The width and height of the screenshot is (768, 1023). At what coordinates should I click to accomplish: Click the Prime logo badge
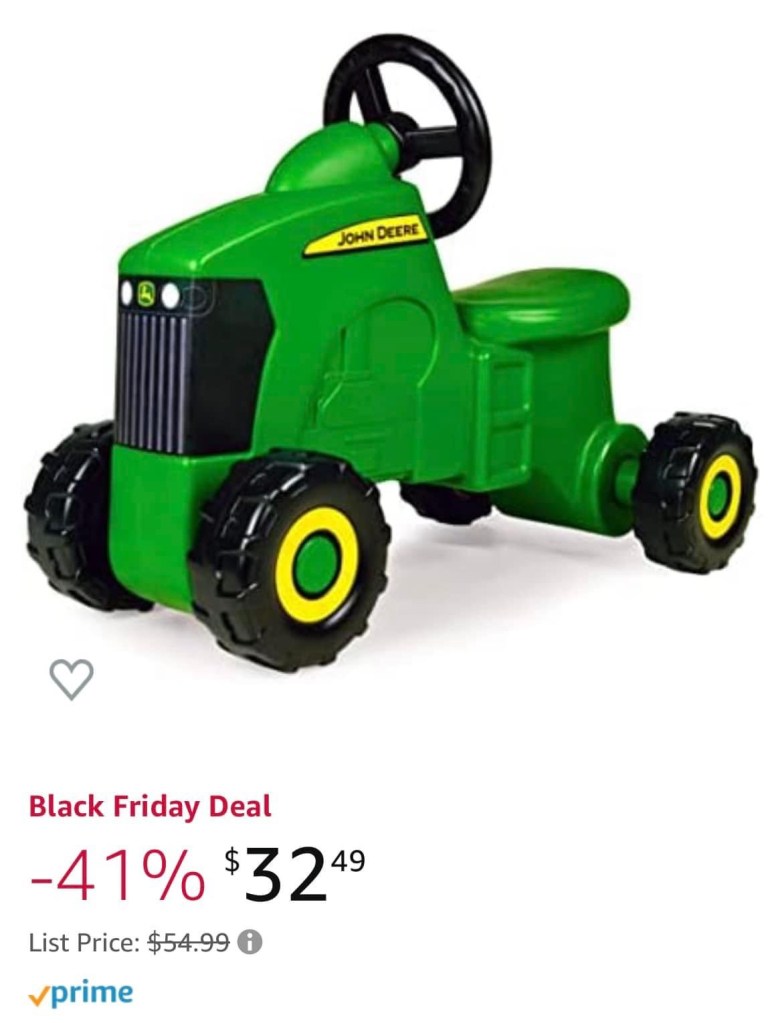tap(81, 992)
